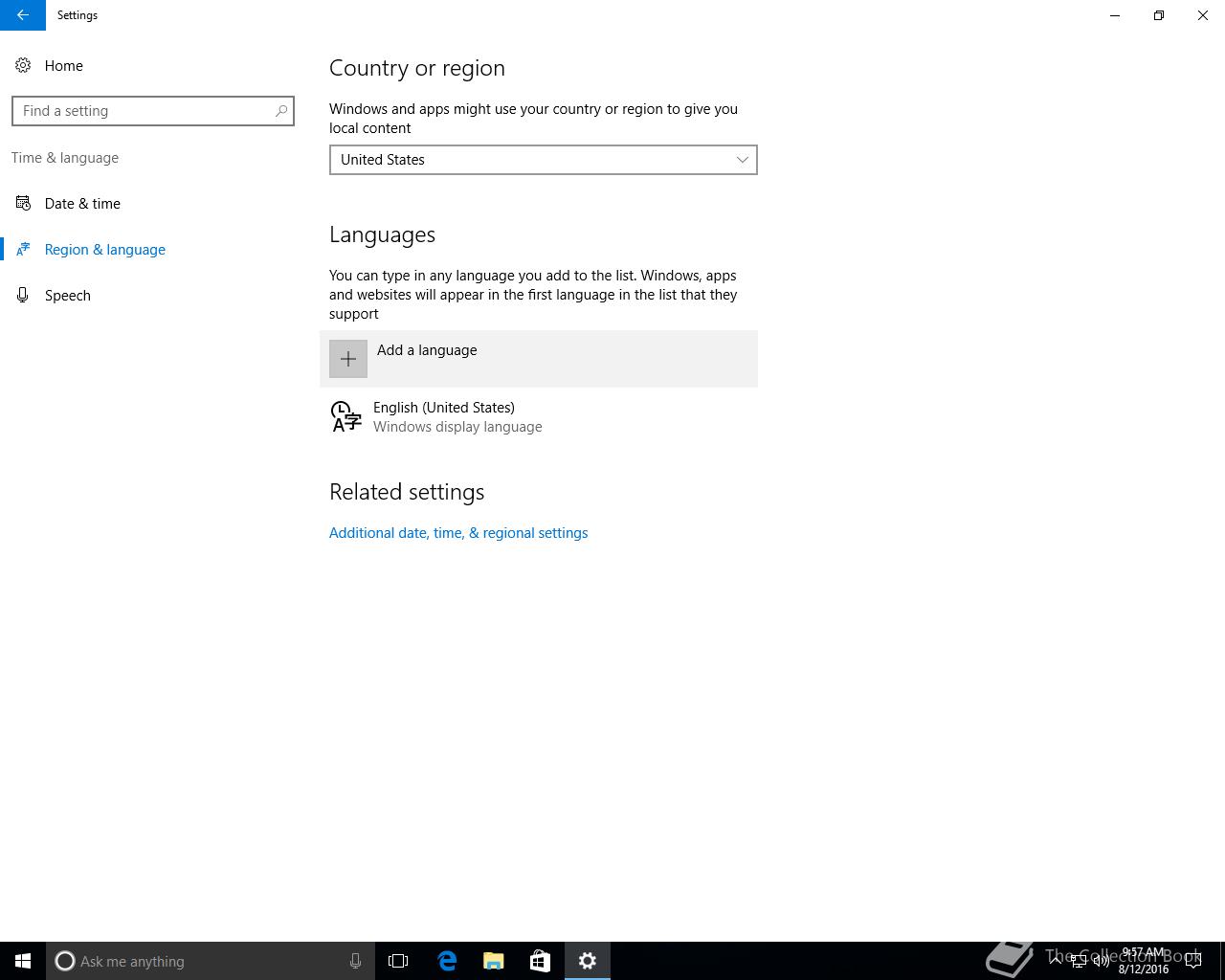This screenshot has width=1225, height=980.
Task: Minimize the Settings window
Action: pos(1115,15)
